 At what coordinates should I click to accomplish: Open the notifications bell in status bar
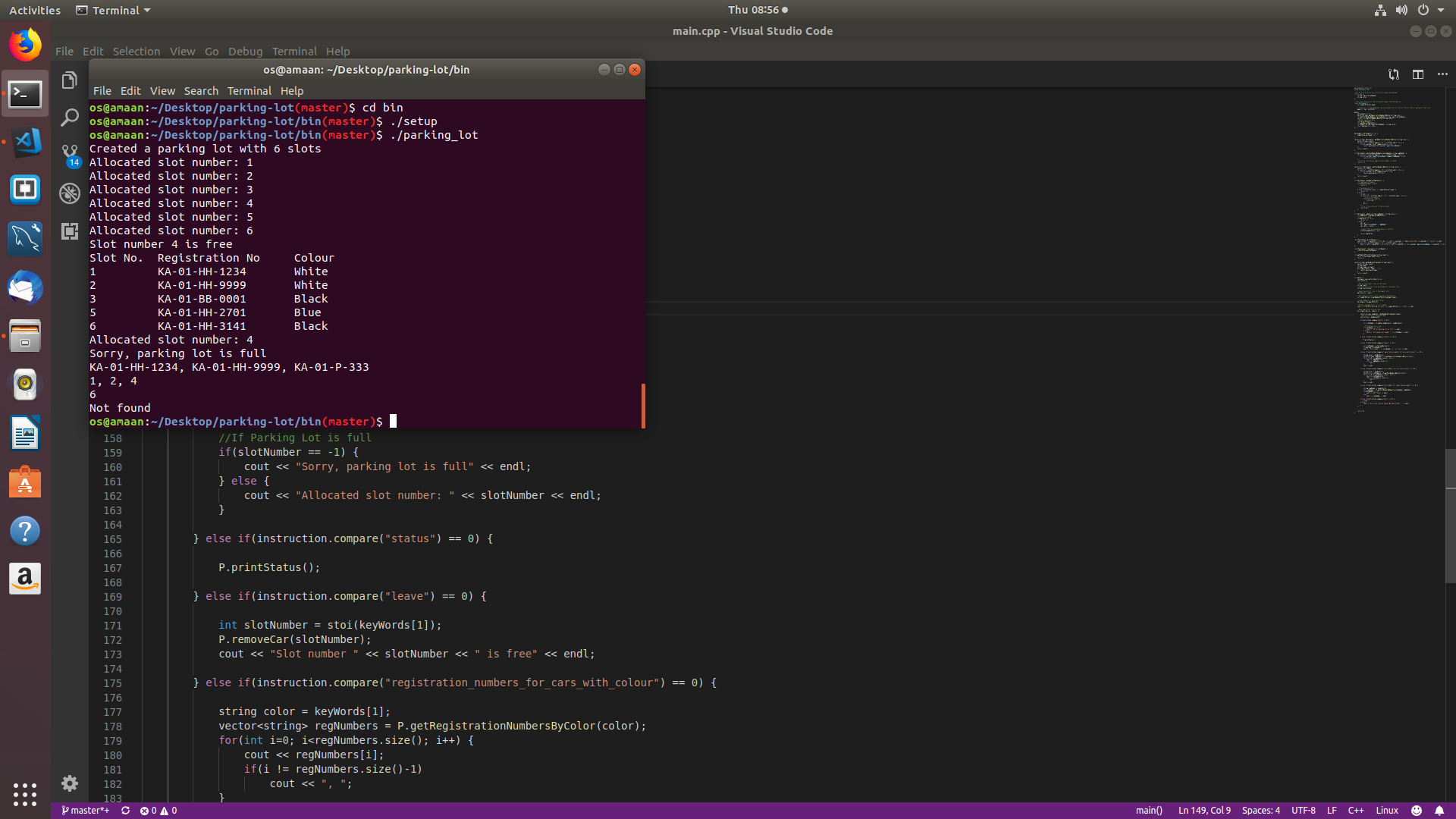coord(1439,811)
